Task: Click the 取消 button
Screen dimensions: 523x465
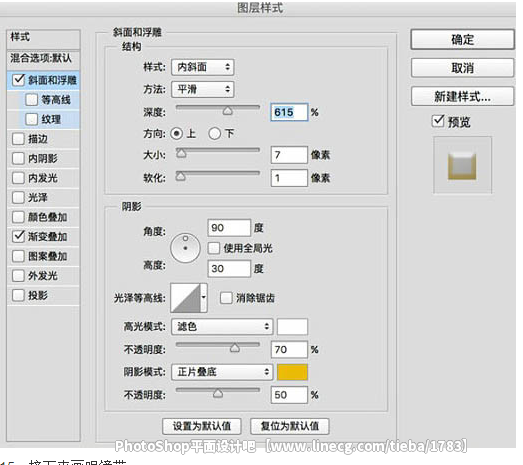Action: pyautogui.click(x=462, y=68)
